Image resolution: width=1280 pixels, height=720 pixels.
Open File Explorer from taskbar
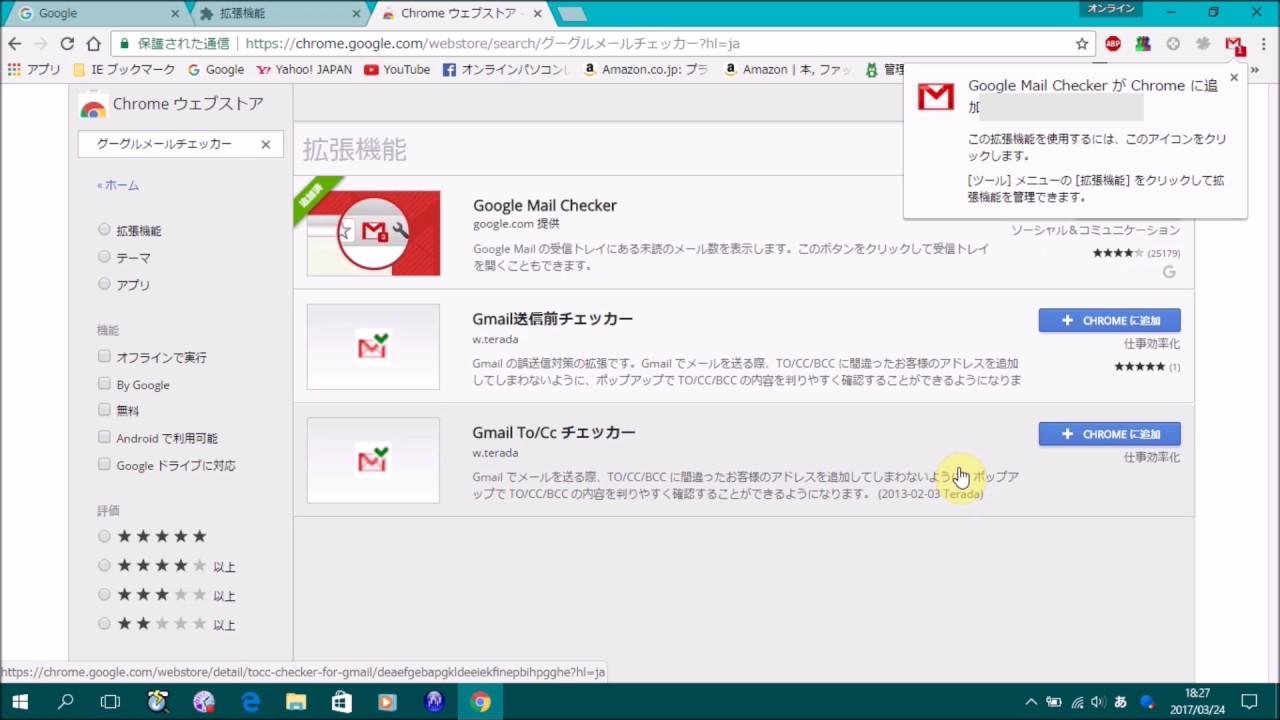(x=296, y=702)
